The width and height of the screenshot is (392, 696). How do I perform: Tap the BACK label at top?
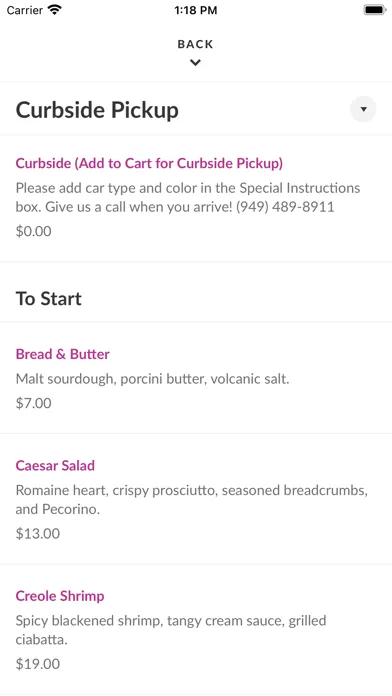[195, 44]
